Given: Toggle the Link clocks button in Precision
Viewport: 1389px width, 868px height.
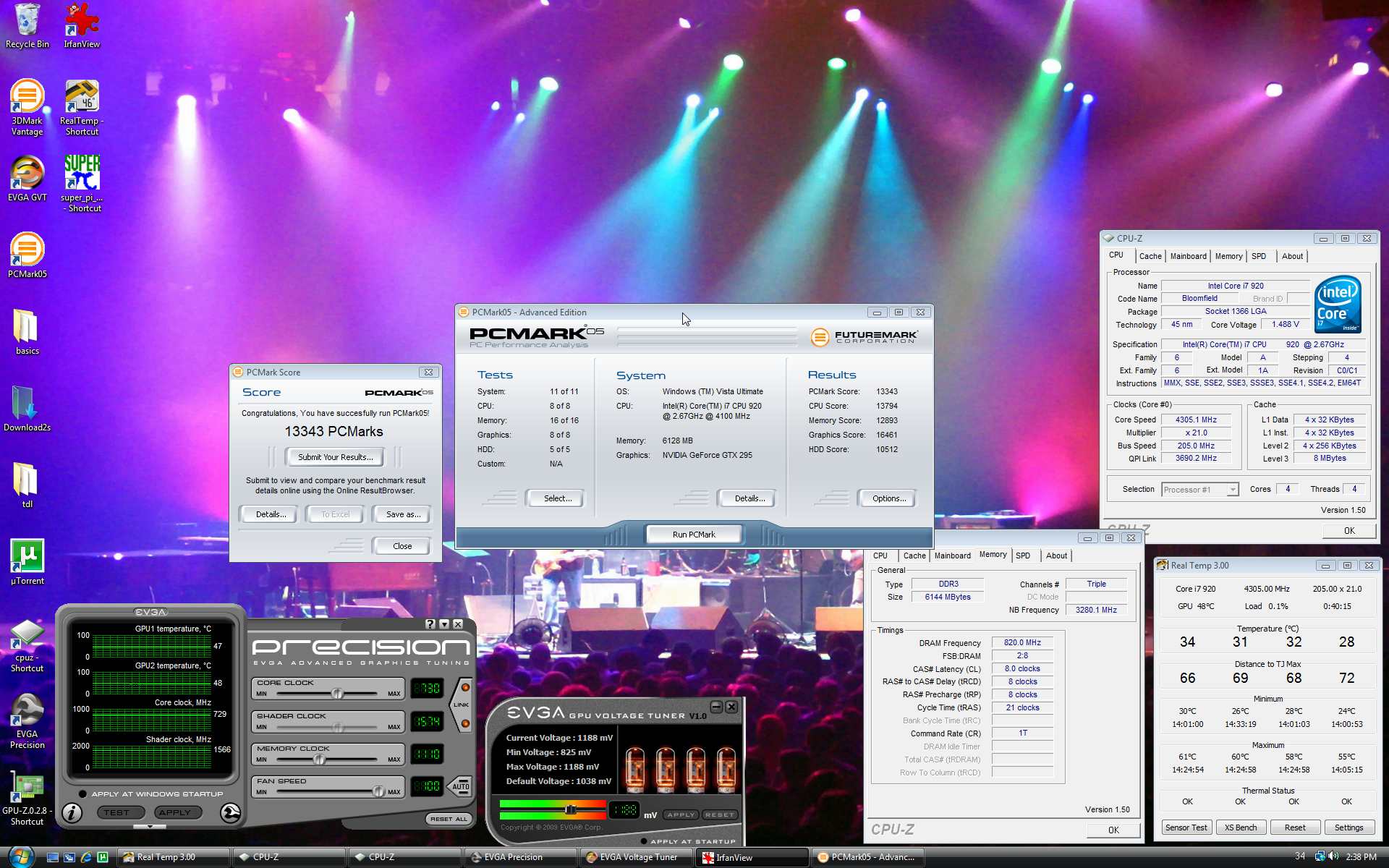Looking at the screenshot, I should click(461, 705).
